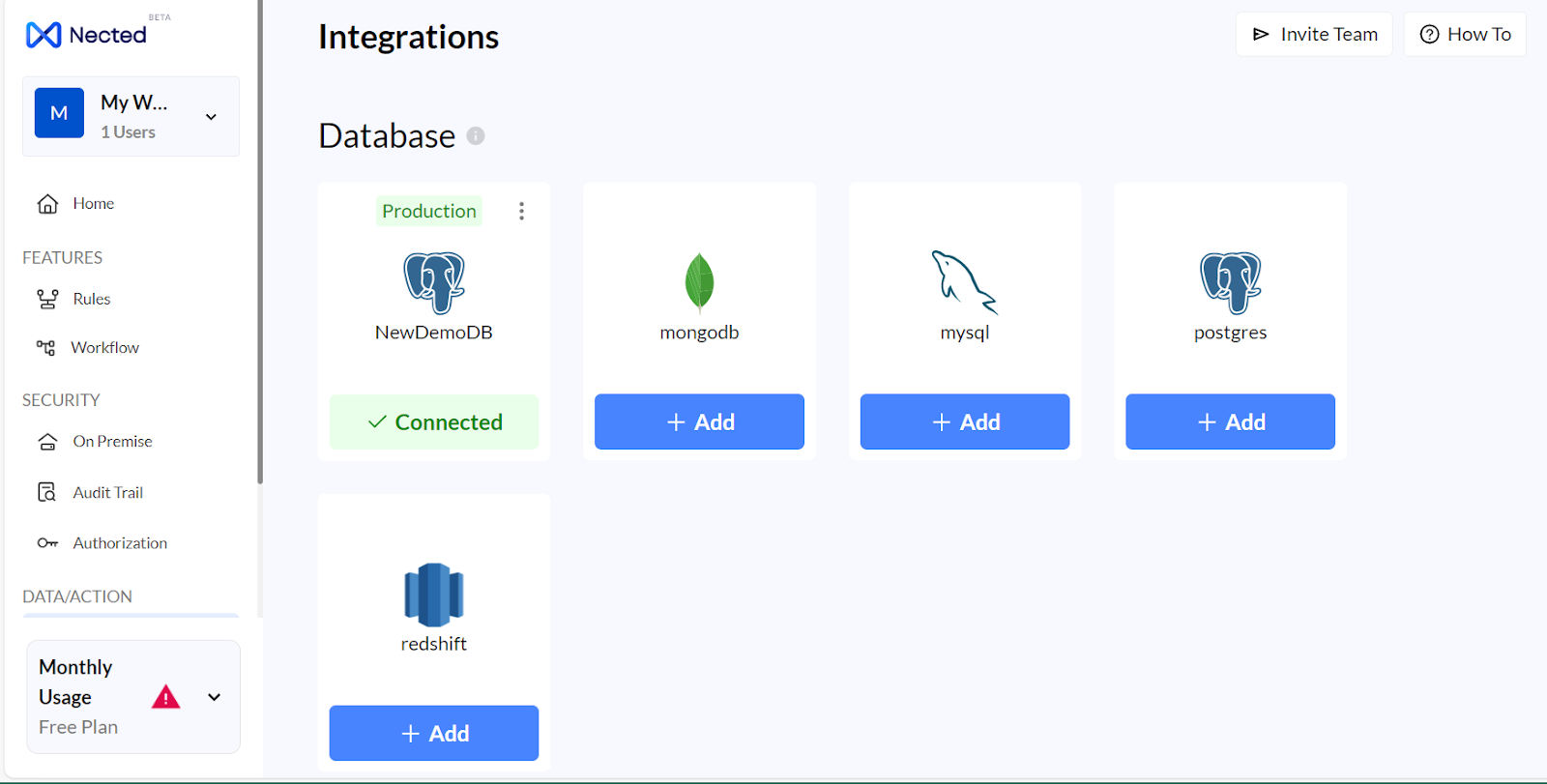Add a postgres integration

(x=1230, y=421)
